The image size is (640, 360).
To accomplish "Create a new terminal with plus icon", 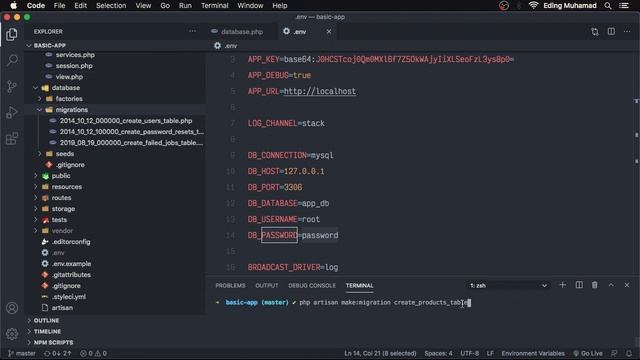I will click(x=562, y=285).
